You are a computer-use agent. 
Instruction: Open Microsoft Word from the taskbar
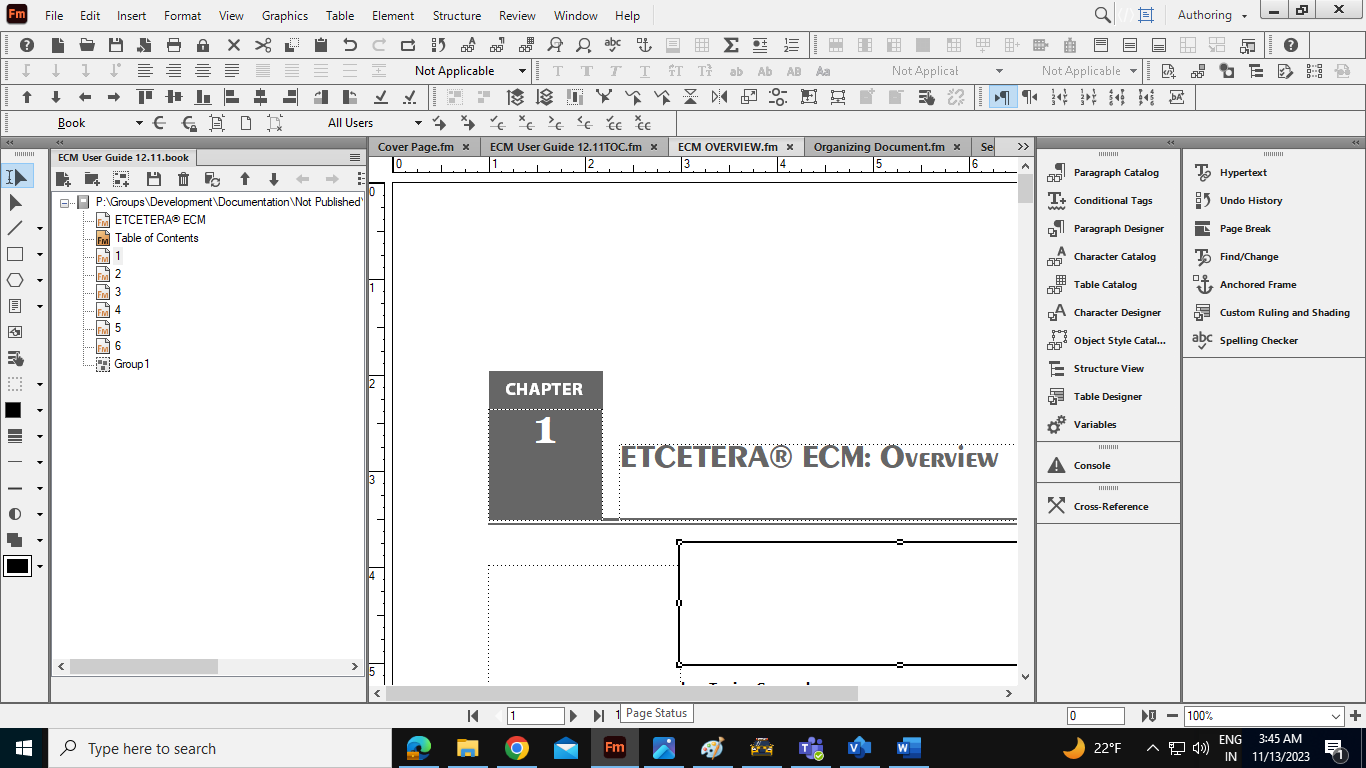coord(909,748)
